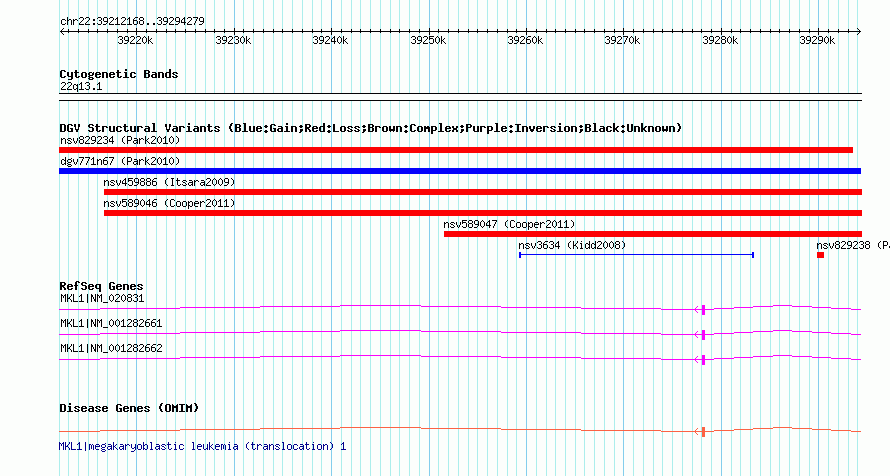Click the 39230k ruler position

(x=233, y=40)
